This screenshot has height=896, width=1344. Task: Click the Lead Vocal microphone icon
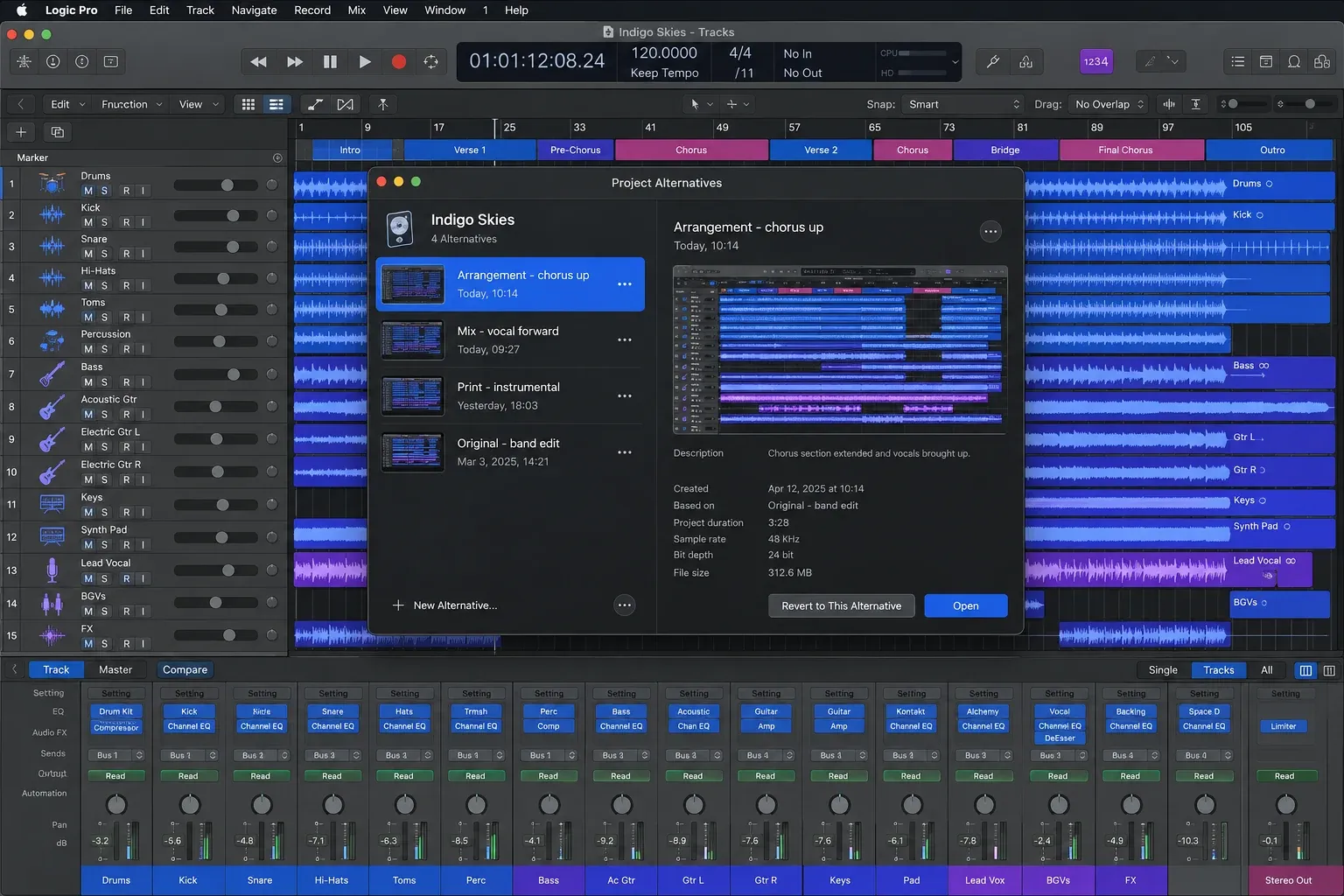click(x=52, y=570)
